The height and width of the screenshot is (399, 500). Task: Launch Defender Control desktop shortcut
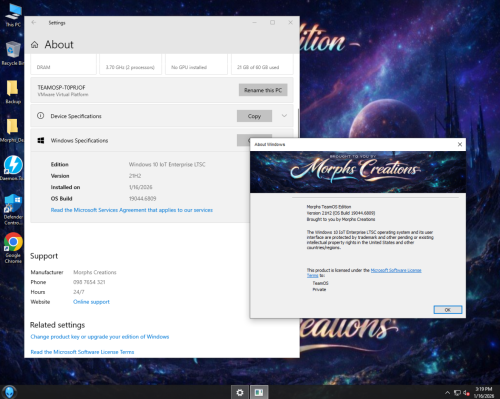click(13, 209)
